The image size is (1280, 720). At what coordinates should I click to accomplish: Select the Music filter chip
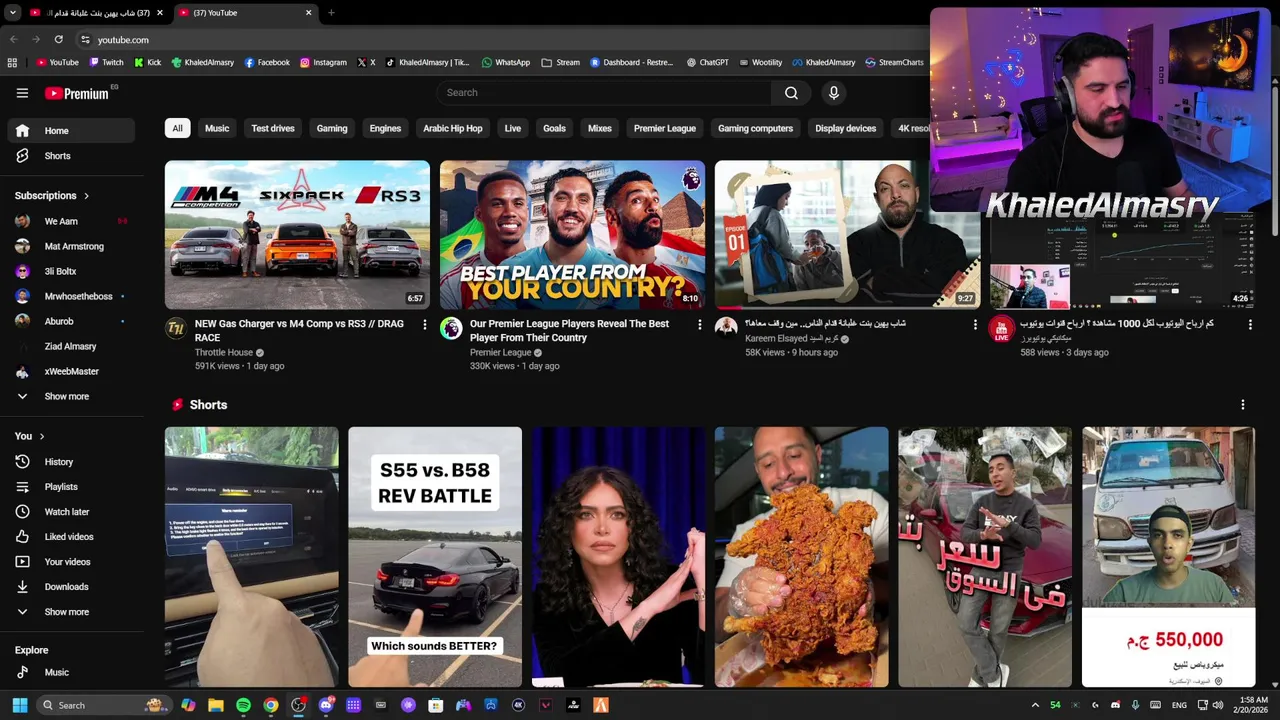point(217,128)
